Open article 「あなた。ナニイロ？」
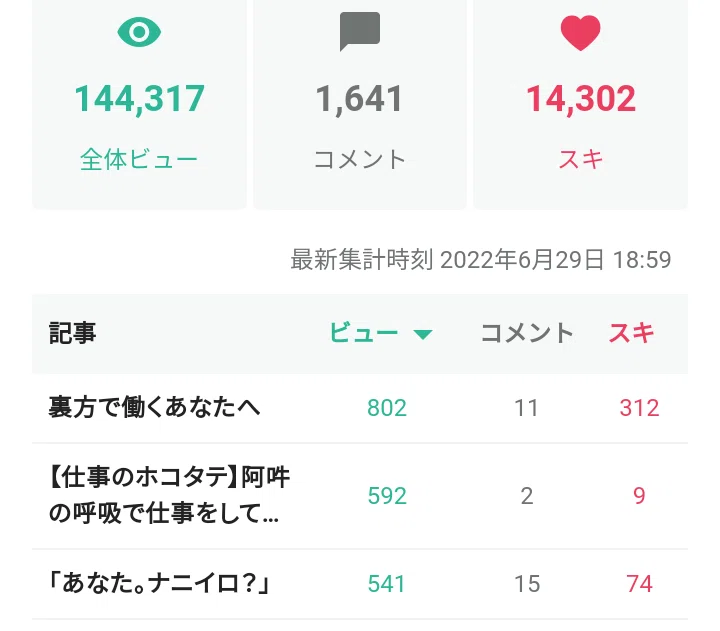This screenshot has width=720, height=631. (159, 584)
